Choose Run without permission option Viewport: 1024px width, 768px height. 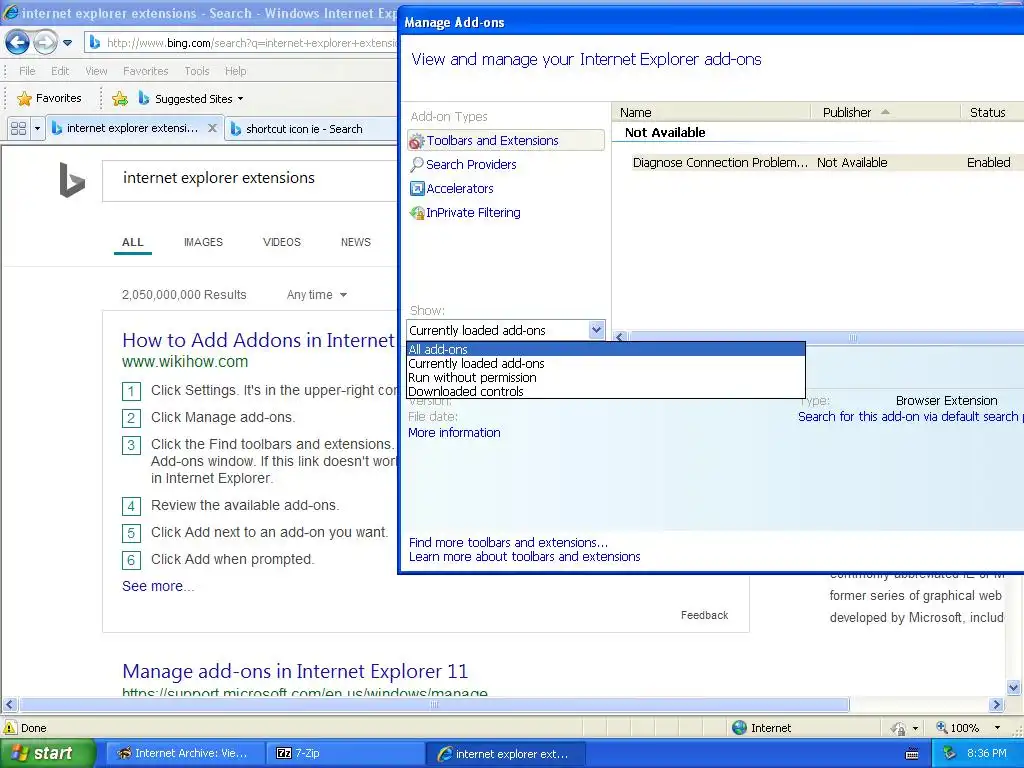[605, 377]
